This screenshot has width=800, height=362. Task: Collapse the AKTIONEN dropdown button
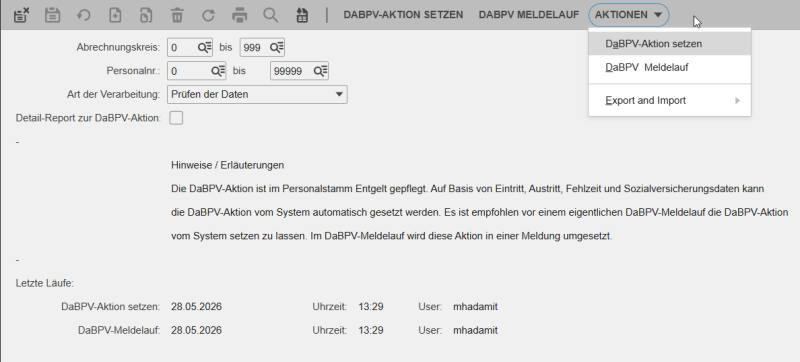coord(629,15)
